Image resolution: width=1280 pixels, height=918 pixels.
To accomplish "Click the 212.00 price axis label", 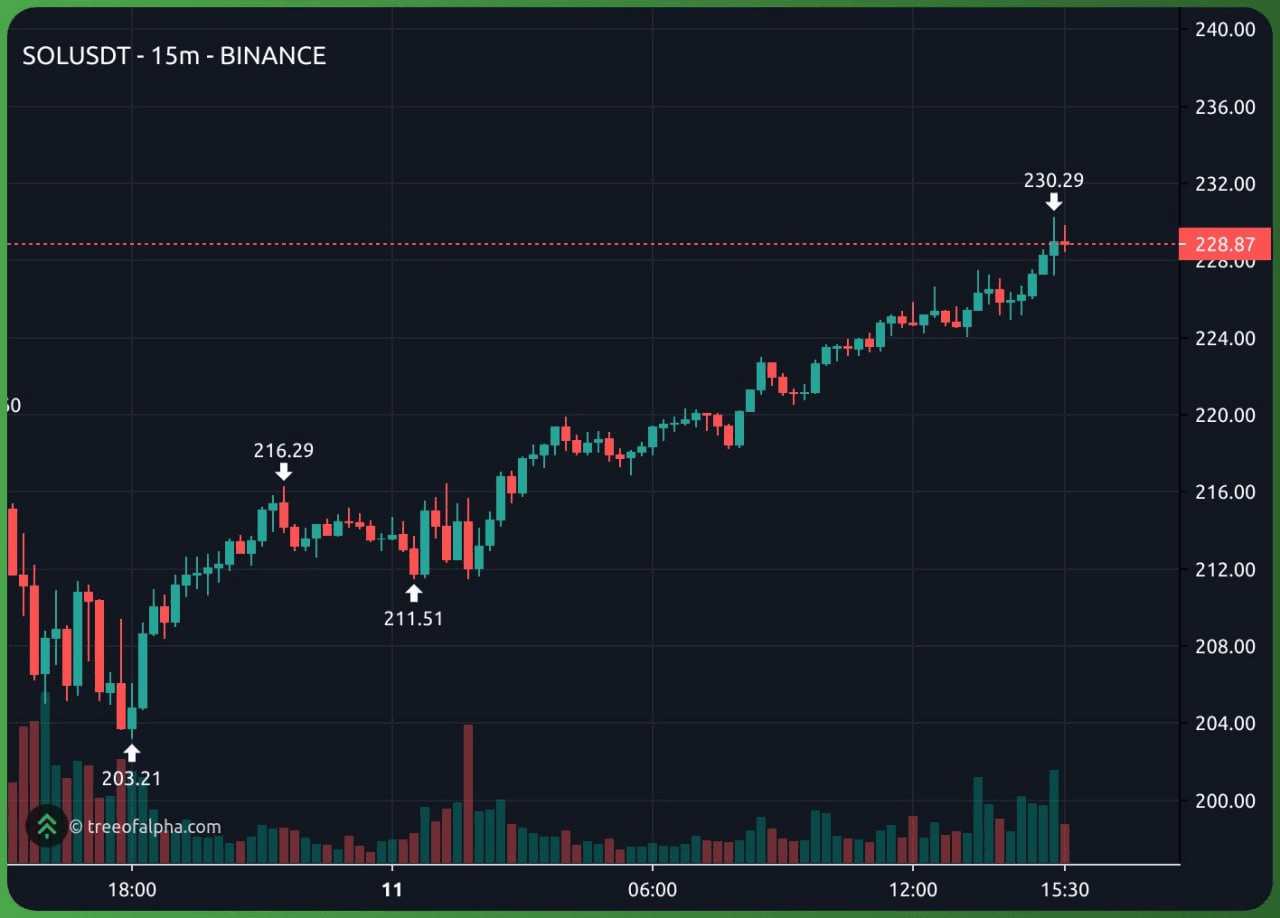I will click(1225, 569).
